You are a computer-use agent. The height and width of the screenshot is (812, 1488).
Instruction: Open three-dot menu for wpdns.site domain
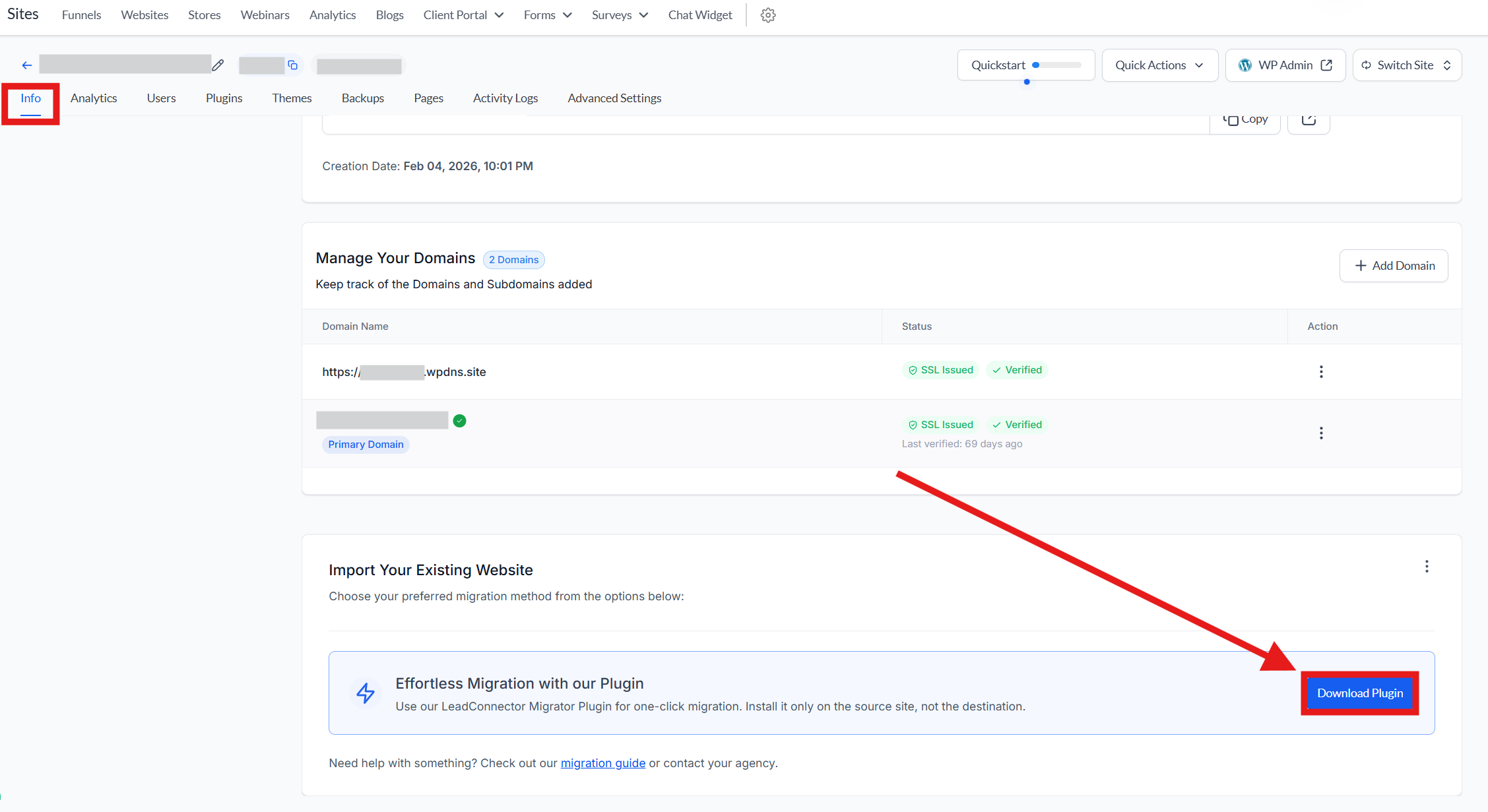coord(1320,372)
